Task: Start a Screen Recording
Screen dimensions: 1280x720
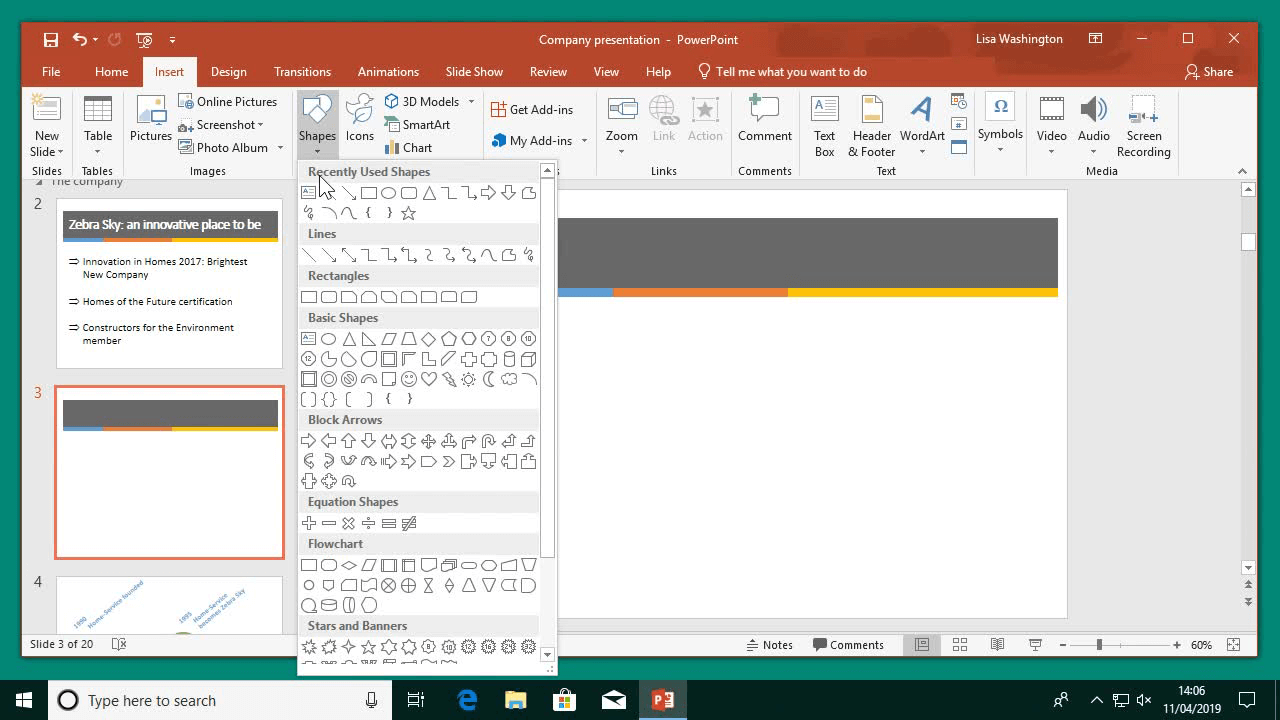Action: point(1143,124)
